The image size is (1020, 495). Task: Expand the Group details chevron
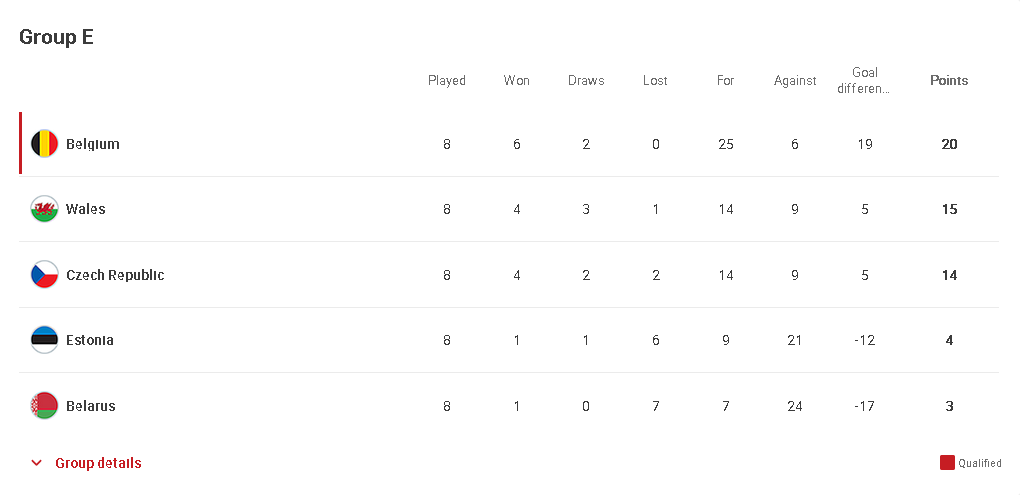point(37,463)
